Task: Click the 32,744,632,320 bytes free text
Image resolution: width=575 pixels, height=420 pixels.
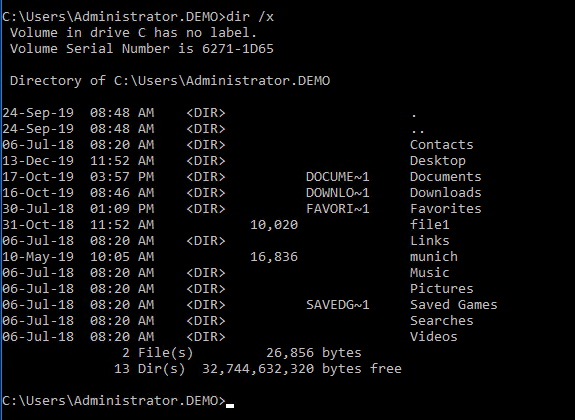Action: click(302, 368)
